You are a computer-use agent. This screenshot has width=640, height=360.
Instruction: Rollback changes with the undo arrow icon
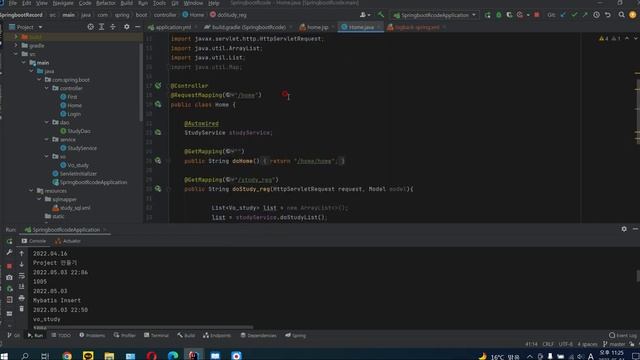tap(608, 15)
